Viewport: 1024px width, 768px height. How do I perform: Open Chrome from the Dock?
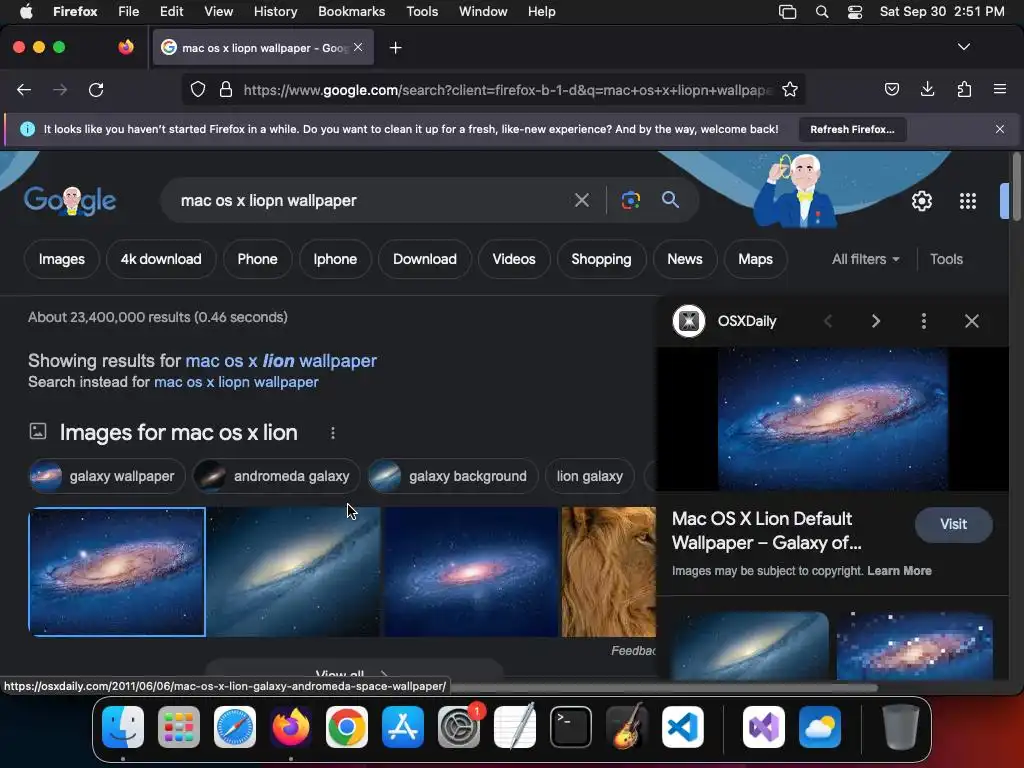coord(347,727)
